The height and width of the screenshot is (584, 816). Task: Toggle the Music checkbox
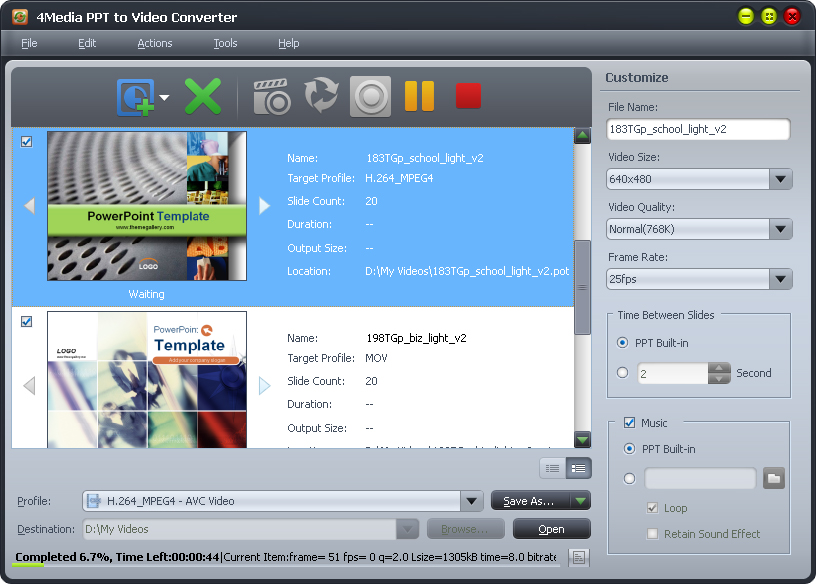629,423
